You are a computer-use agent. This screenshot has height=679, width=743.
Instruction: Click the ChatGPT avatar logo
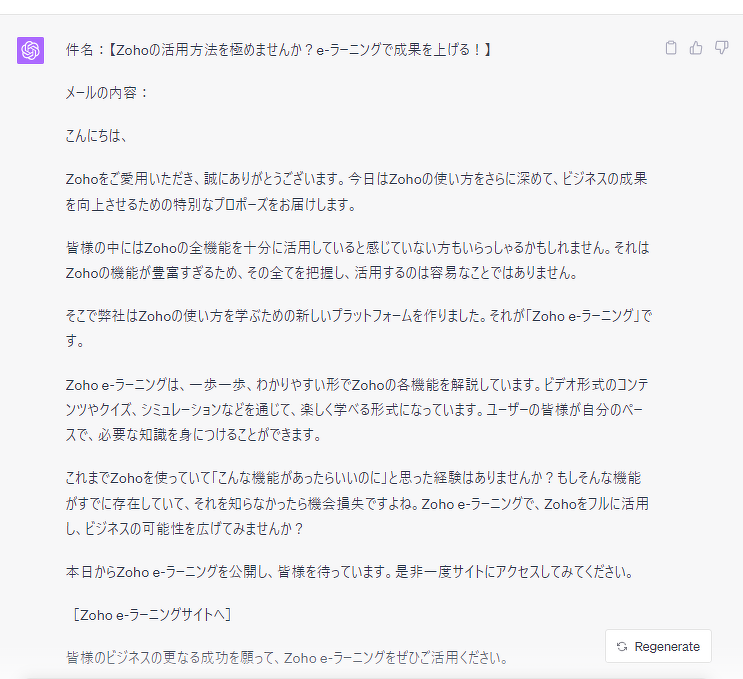click(30, 50)
